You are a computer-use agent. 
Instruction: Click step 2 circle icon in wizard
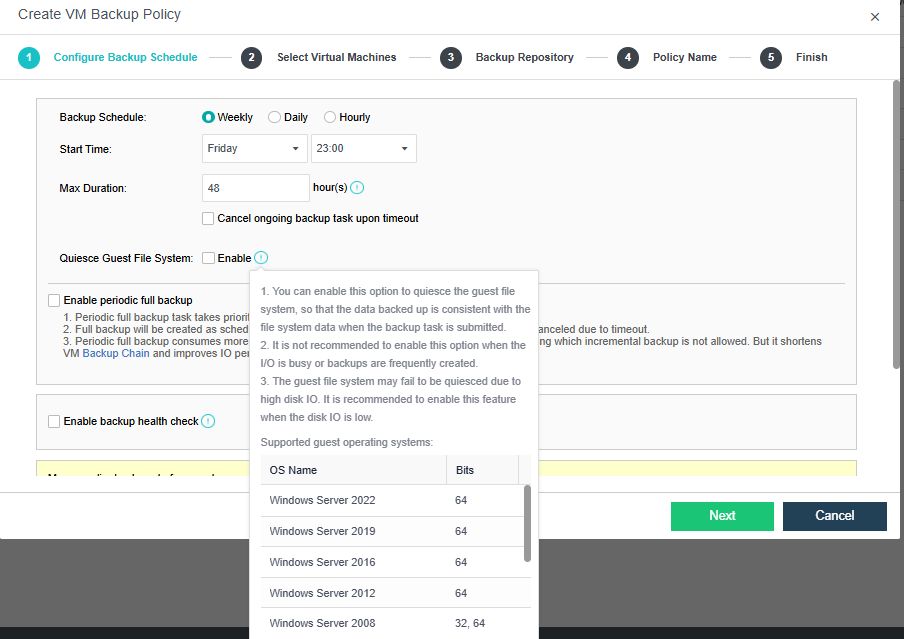point(251,58)
